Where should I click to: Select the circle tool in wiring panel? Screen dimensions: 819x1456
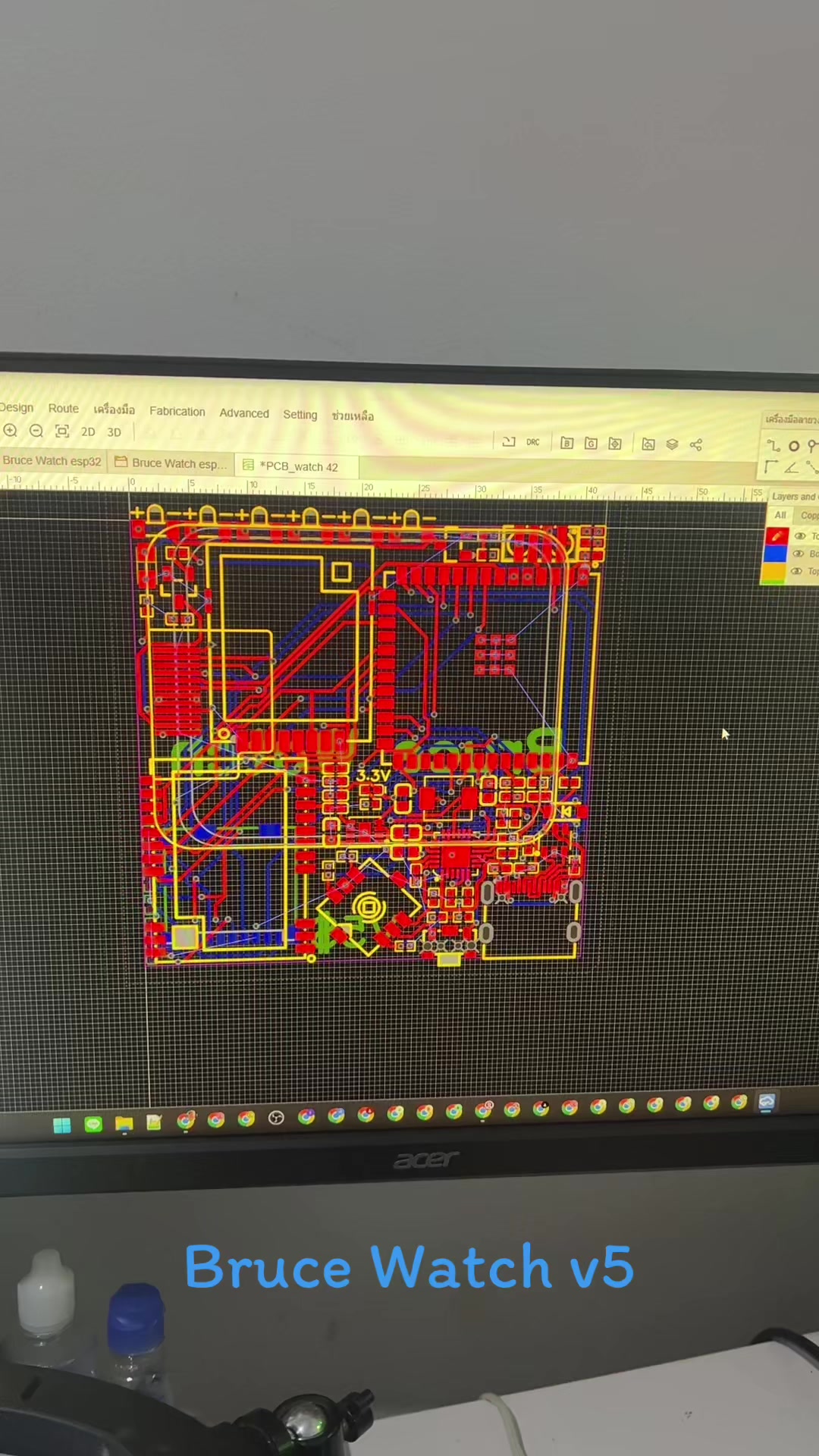794,446
